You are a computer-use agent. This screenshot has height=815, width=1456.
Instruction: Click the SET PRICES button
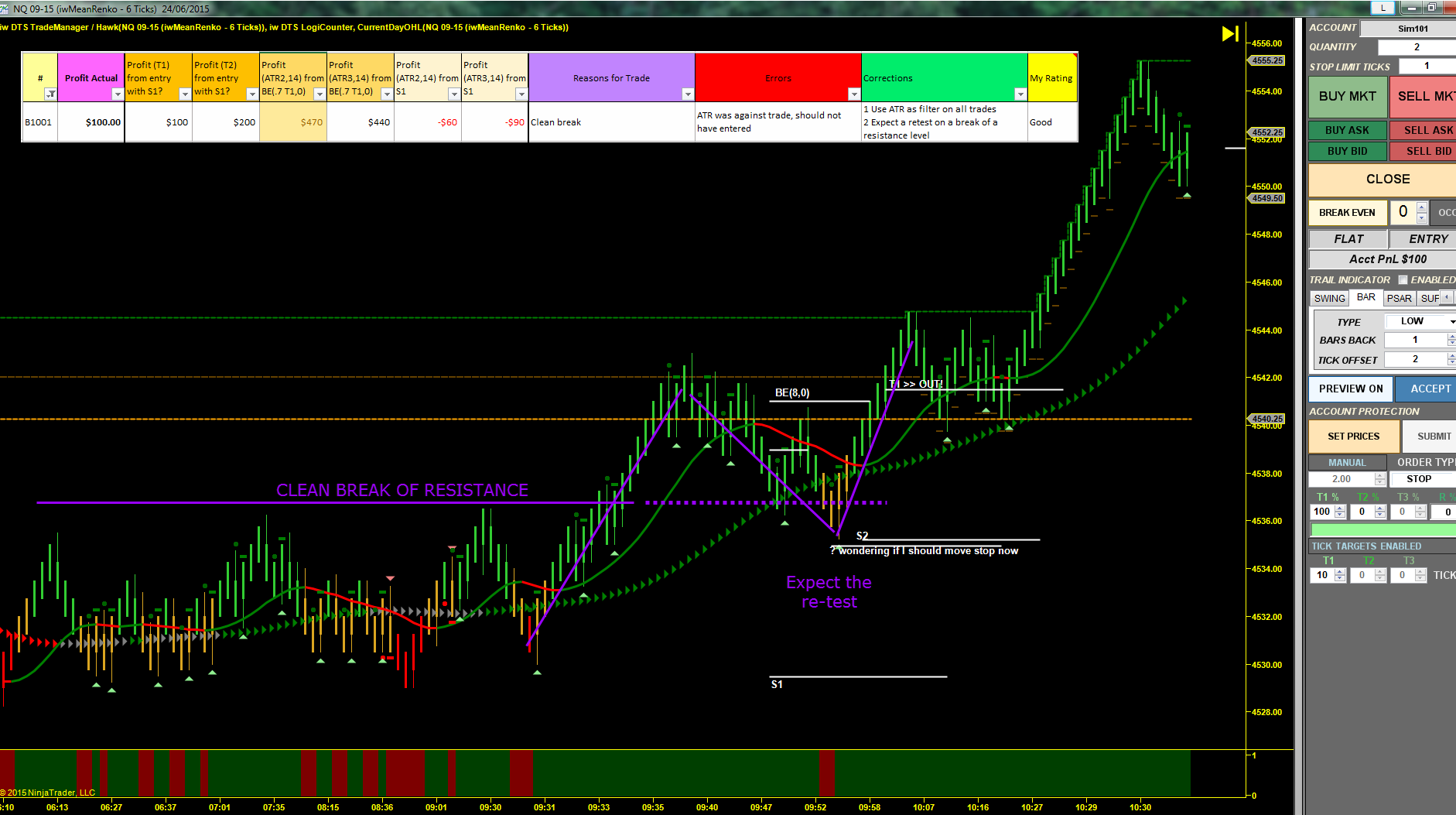click(1354, 437)
